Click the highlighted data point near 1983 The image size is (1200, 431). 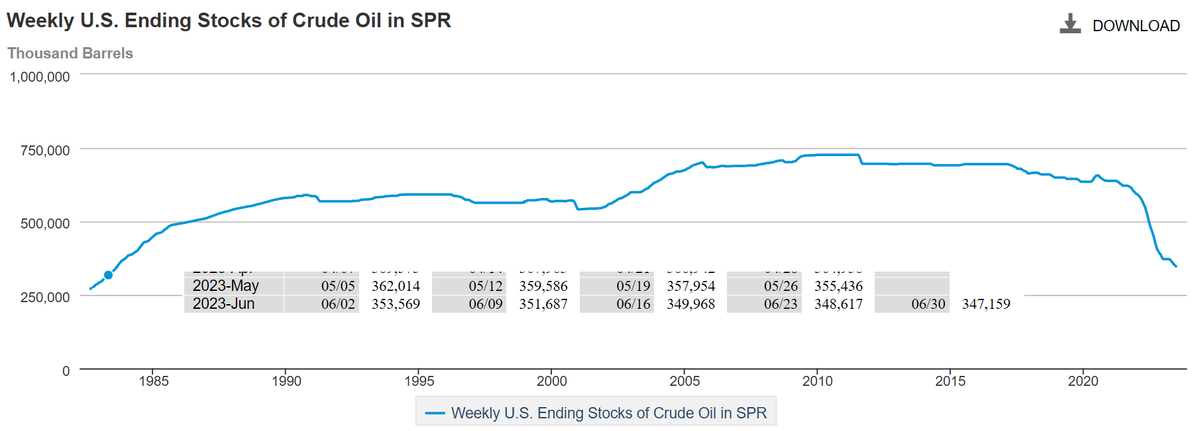(108, 275)
